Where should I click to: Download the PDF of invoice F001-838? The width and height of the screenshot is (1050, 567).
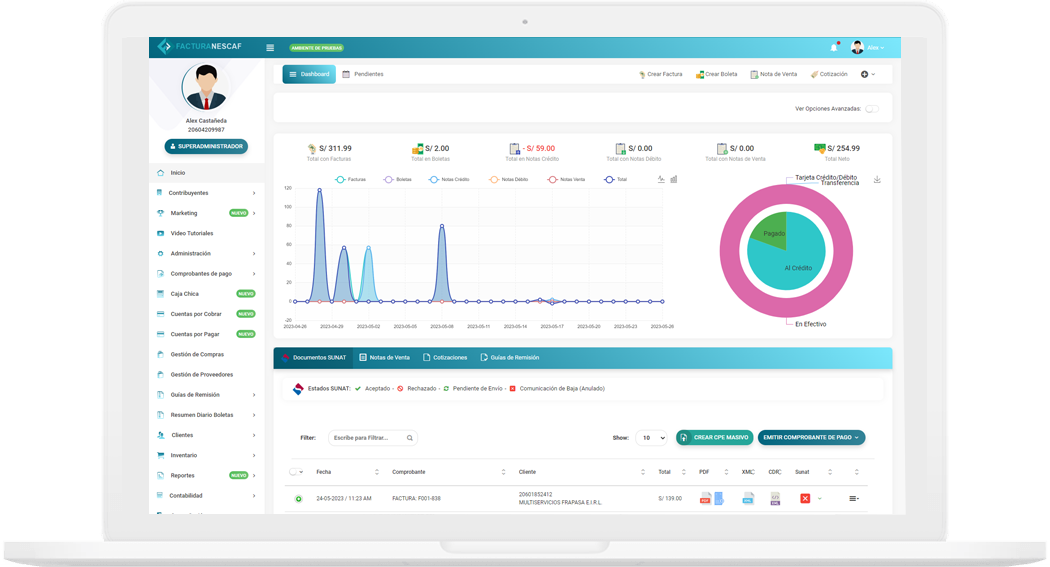705,498
